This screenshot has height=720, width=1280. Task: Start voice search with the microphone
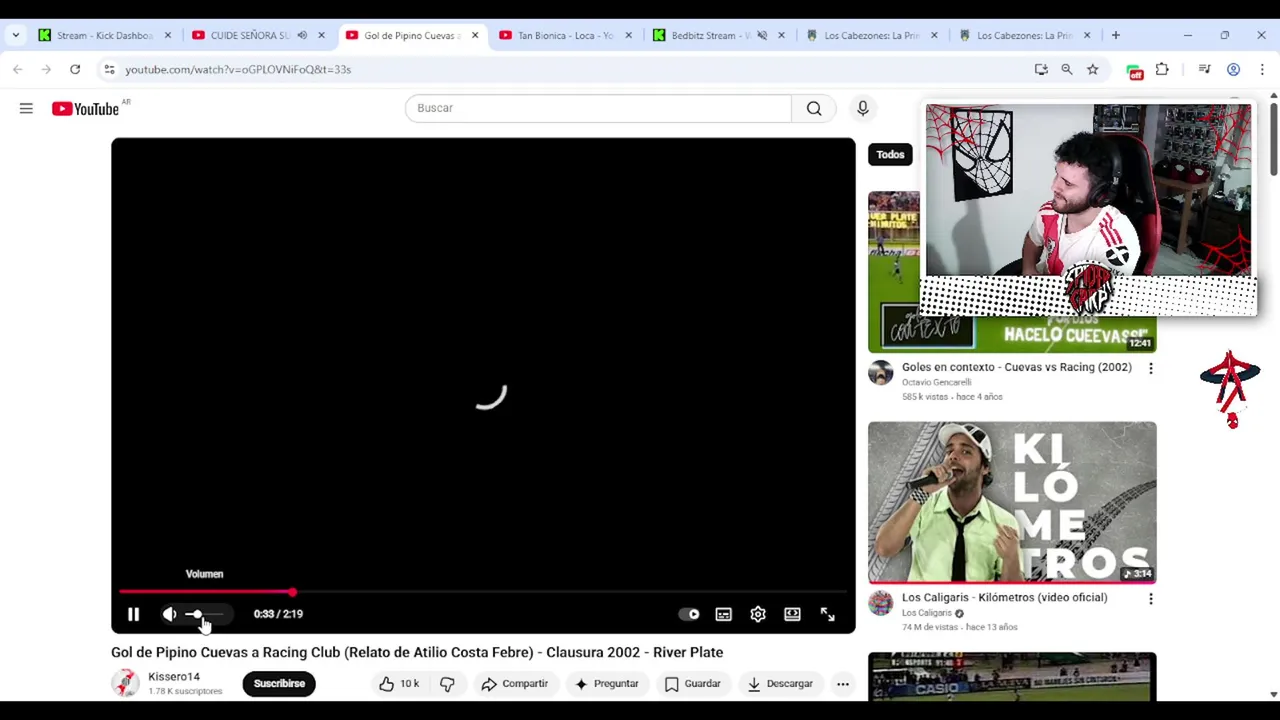[x=862, y=108]
